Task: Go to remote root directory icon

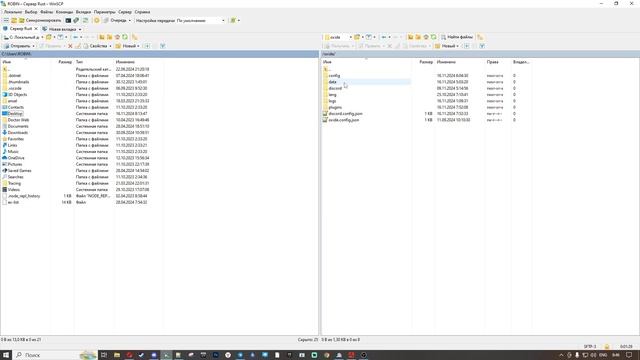Action: tap(418, 37)
